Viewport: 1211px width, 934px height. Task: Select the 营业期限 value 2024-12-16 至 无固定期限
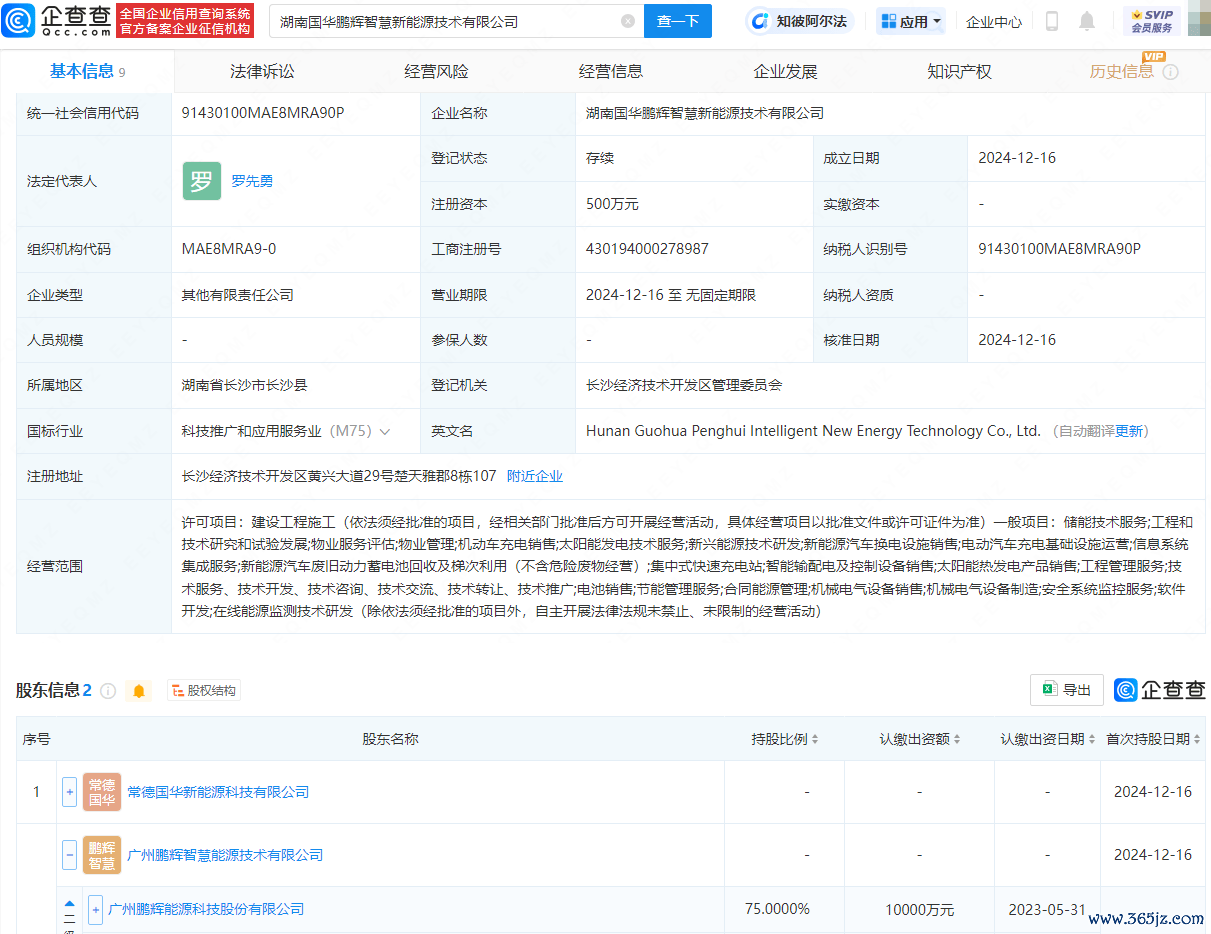[671, 295]
